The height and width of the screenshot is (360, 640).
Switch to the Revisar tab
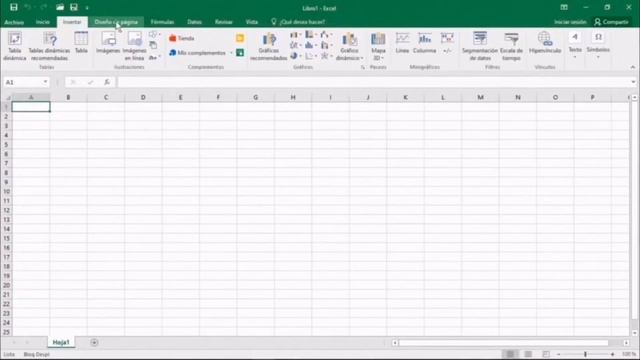point(224,22)
